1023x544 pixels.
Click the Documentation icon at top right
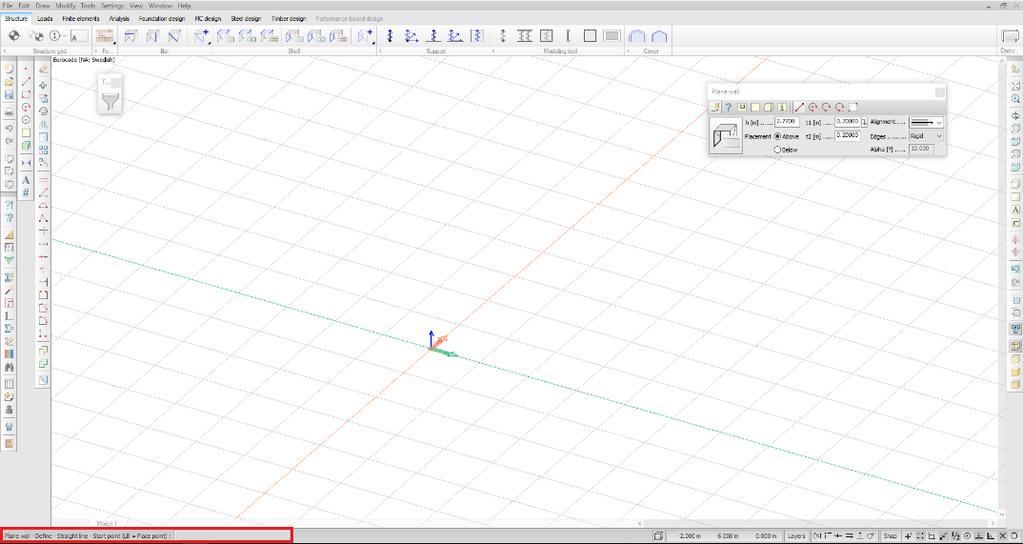[1010, 36]
